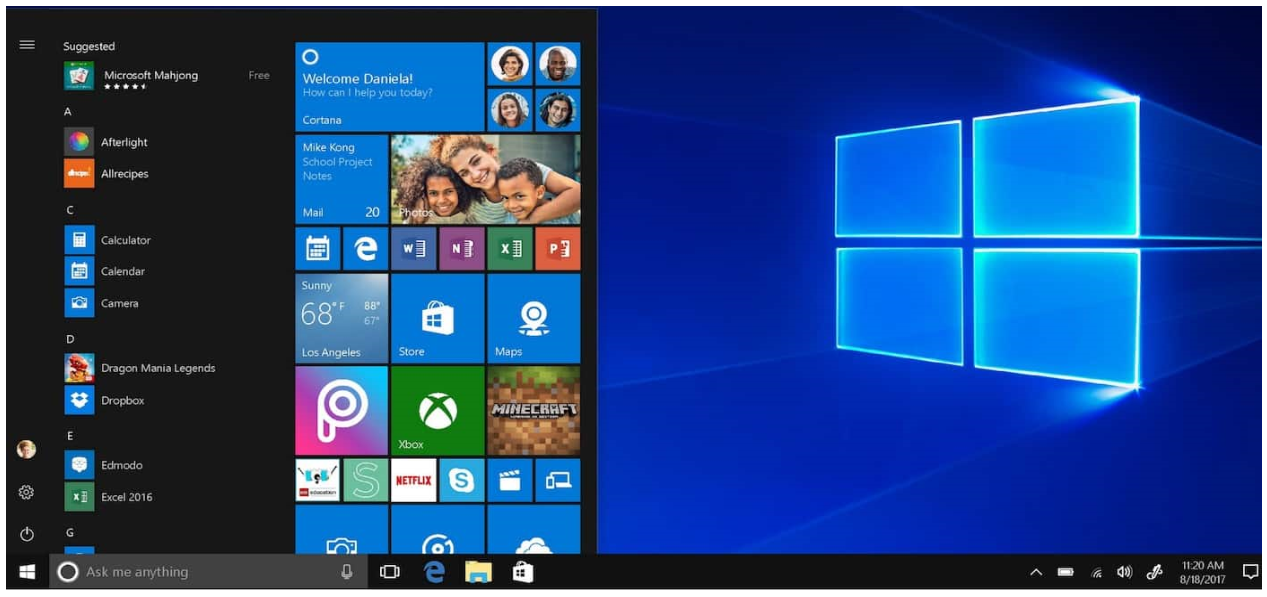1267x597 pixels.
Task: Open Dropbox from the app list
Action: point(122,400)
